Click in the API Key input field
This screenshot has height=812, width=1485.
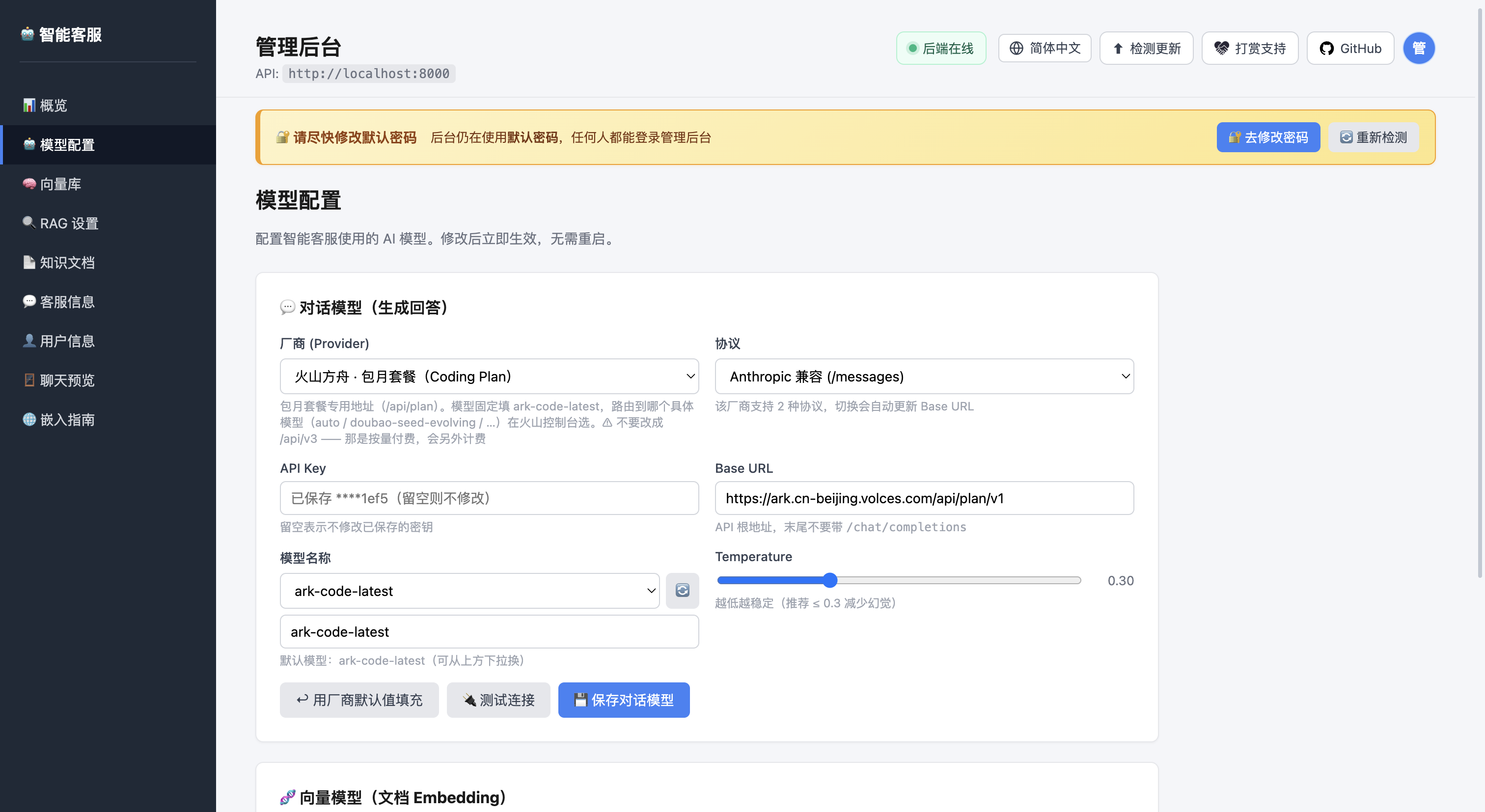[x=489, y=498]
